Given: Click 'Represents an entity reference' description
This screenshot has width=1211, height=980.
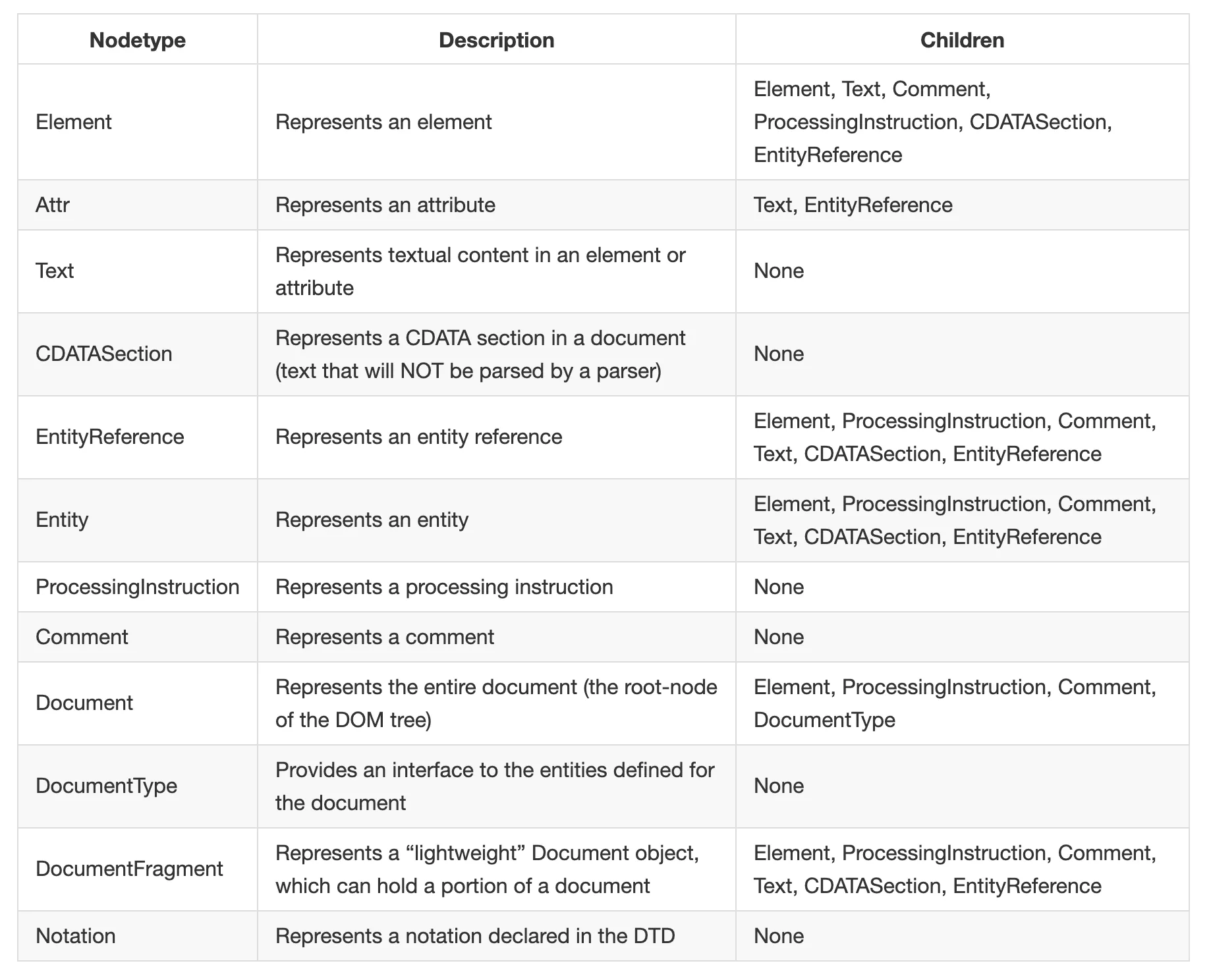Looking at the screenshot, I should [419, 437].
